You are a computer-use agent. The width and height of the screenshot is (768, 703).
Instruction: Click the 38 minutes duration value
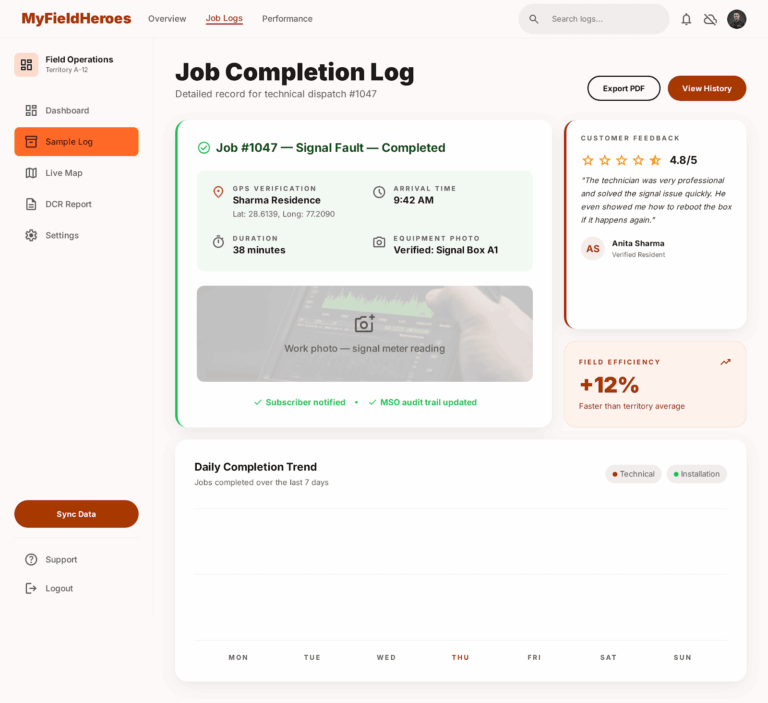pyautogui.click(x=259, y=250)
